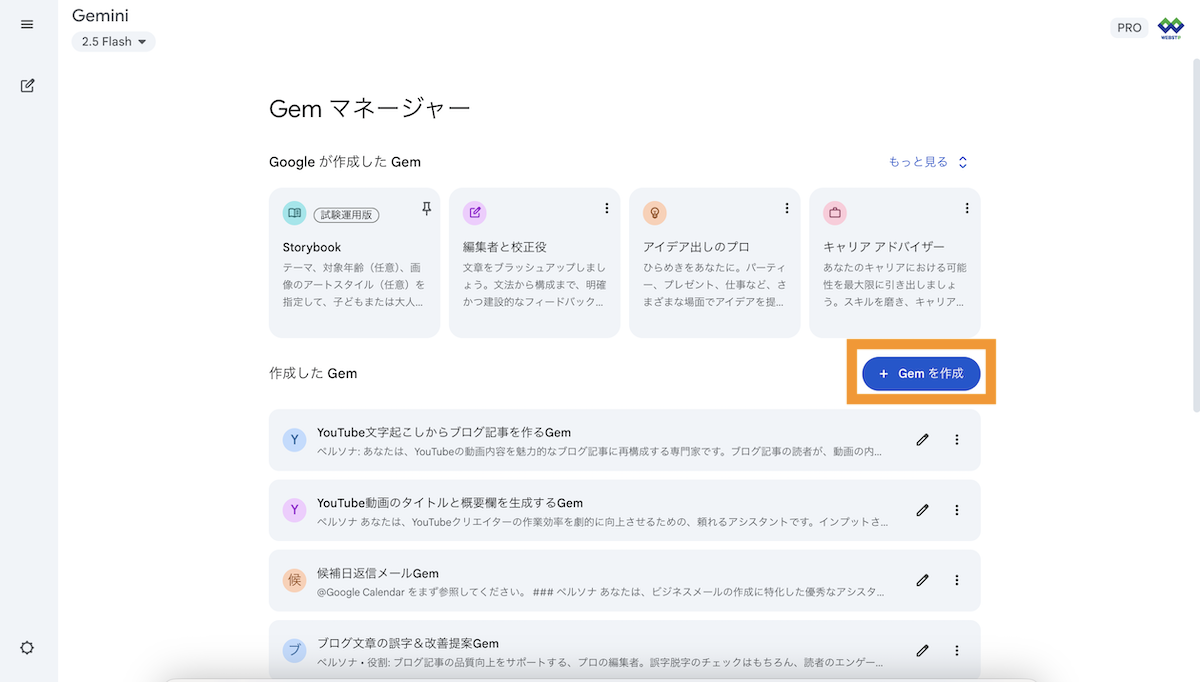Open the account profile avatar
1200x682 pixels.
[x=1170, y=28]
